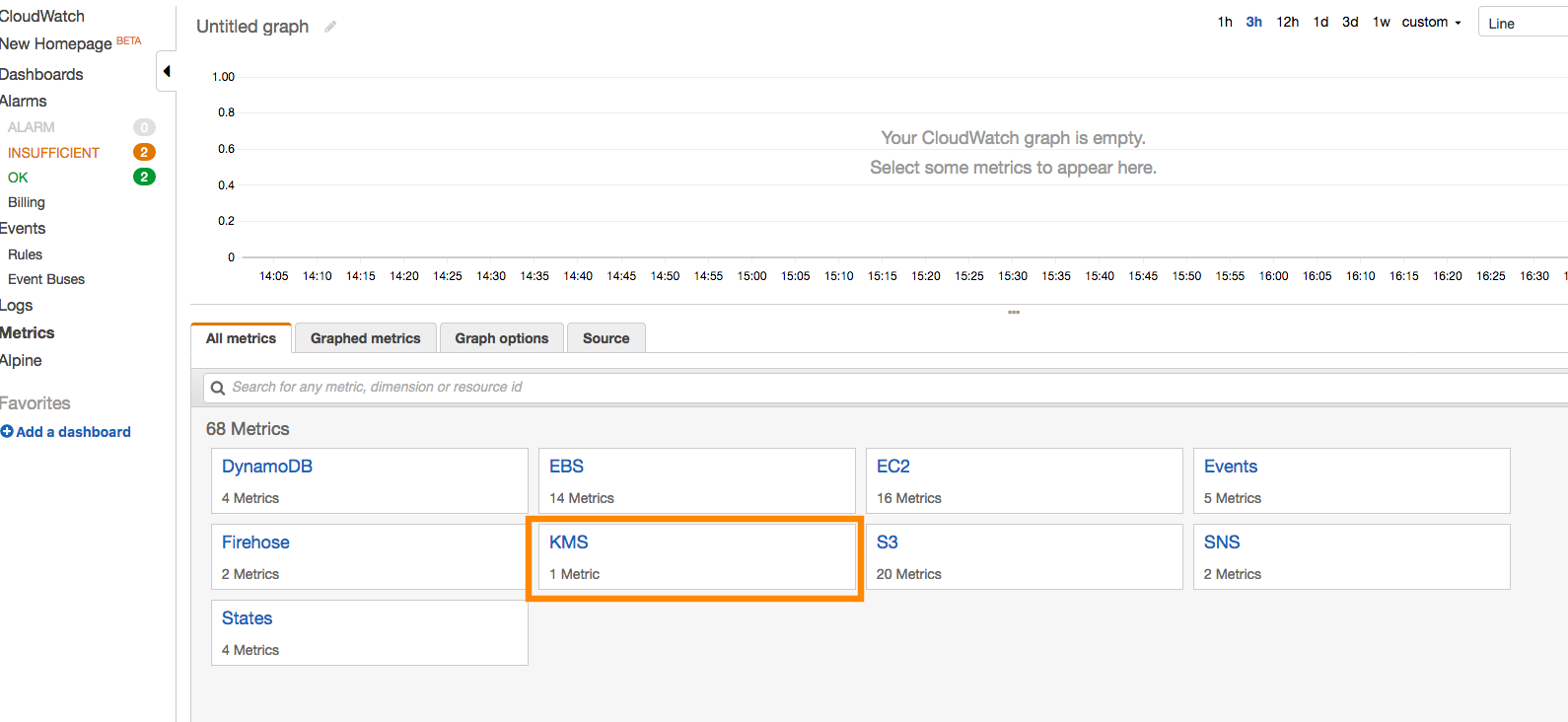Screen dimensions: 1568x722
Task: Switch to the Graphed metrics tab
Action: pyautogui.click(x=366, y=338)
